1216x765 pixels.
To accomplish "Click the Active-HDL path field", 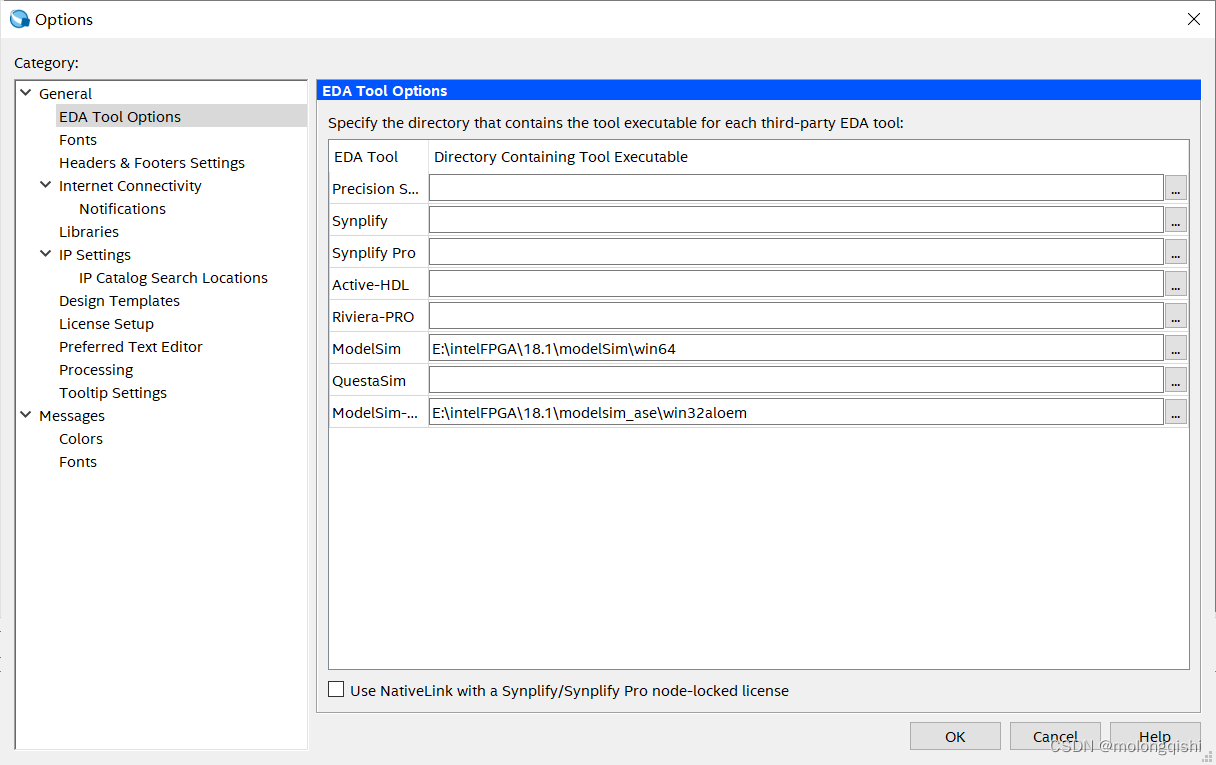I will click(796, 284).
